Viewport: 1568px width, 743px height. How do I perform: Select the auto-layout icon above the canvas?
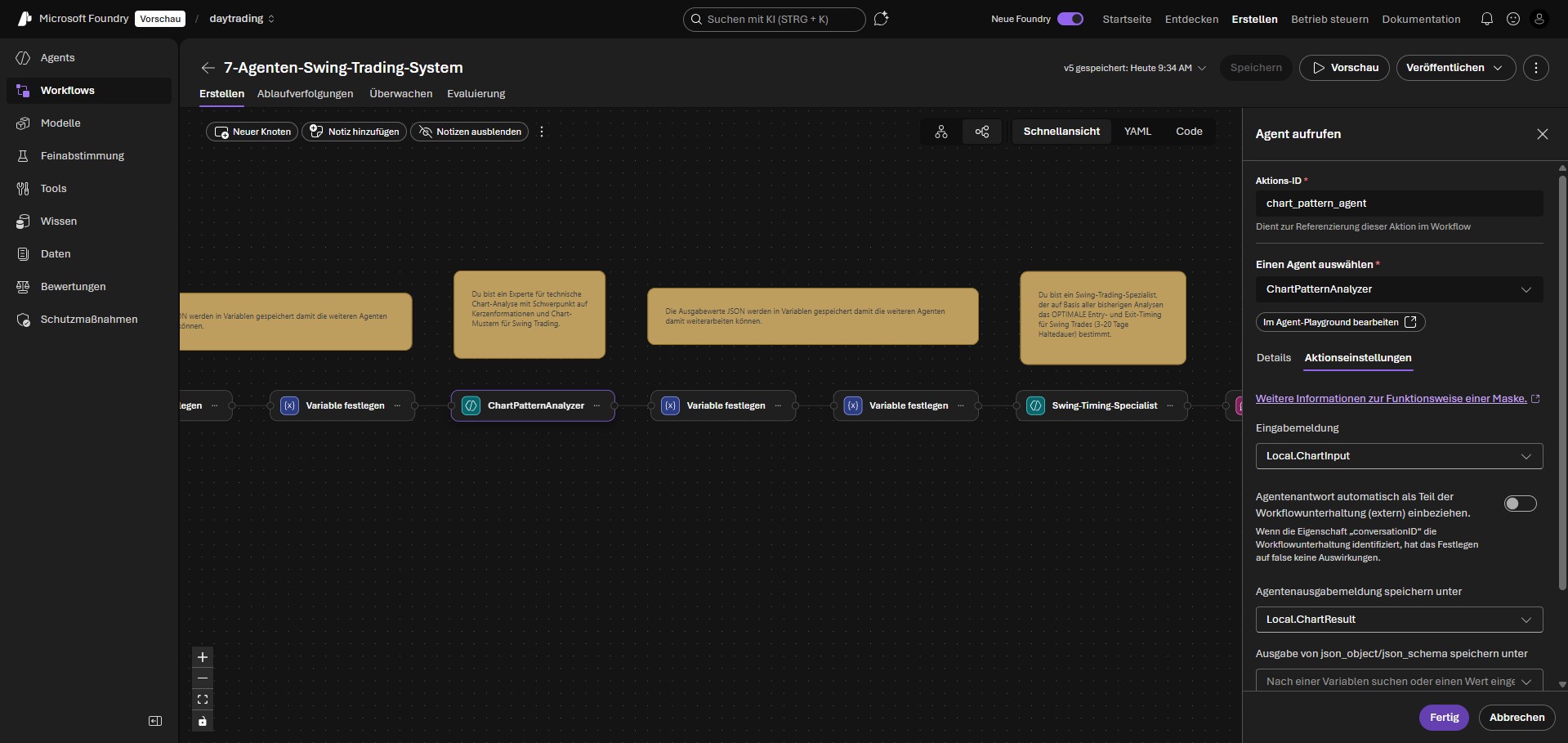[x=940, y=132]
